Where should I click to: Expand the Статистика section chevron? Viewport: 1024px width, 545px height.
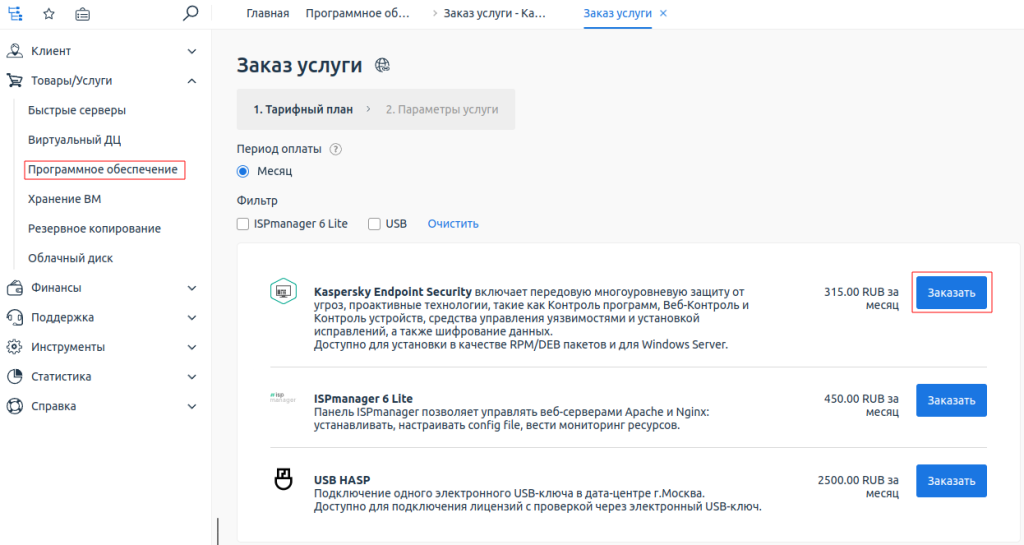point(192,377)
